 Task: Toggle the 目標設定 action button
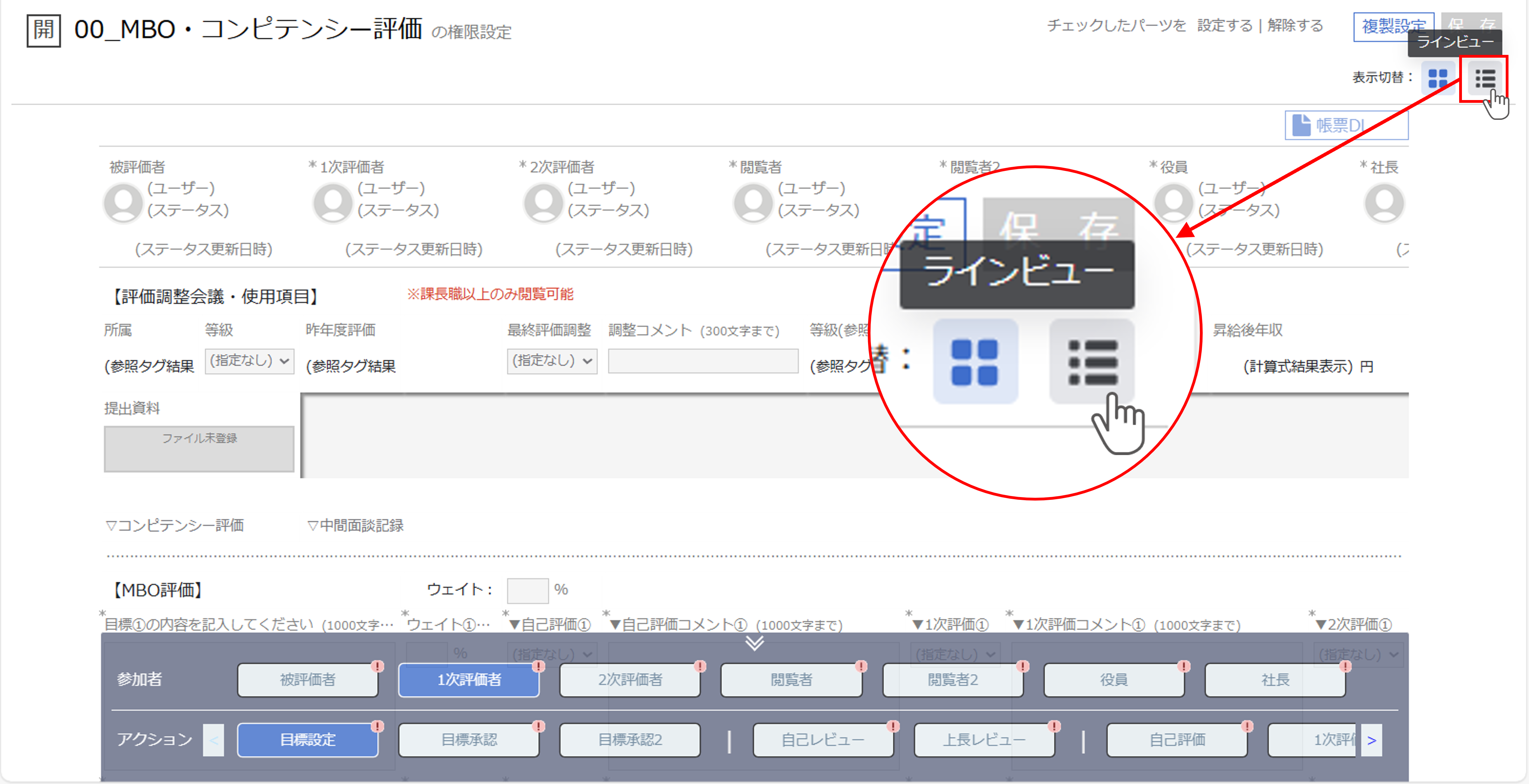[308, 740]
